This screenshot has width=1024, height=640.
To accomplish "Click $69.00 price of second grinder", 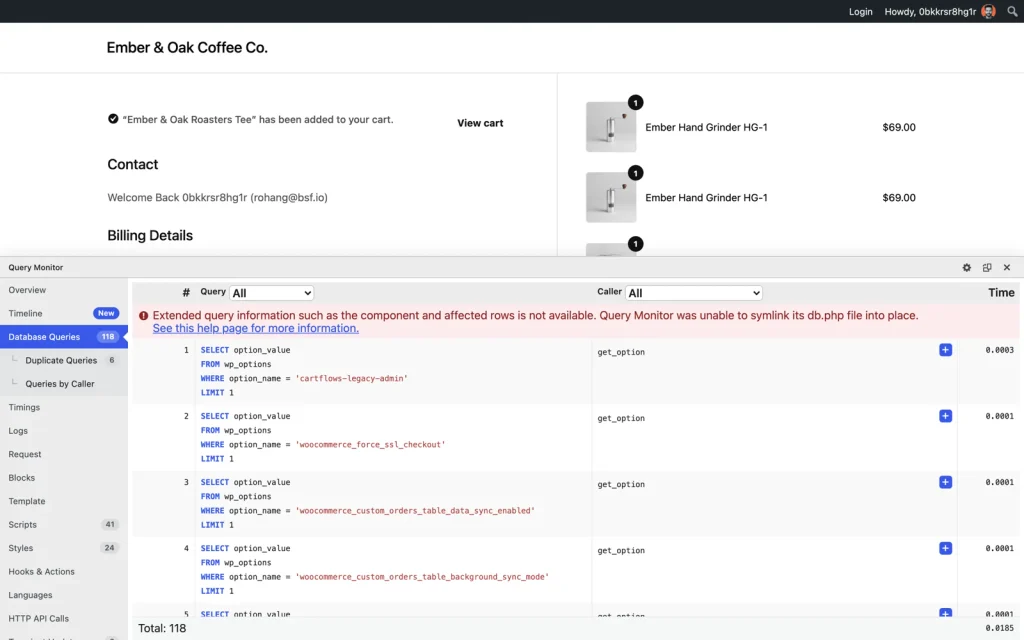I will tap(899, 197).
